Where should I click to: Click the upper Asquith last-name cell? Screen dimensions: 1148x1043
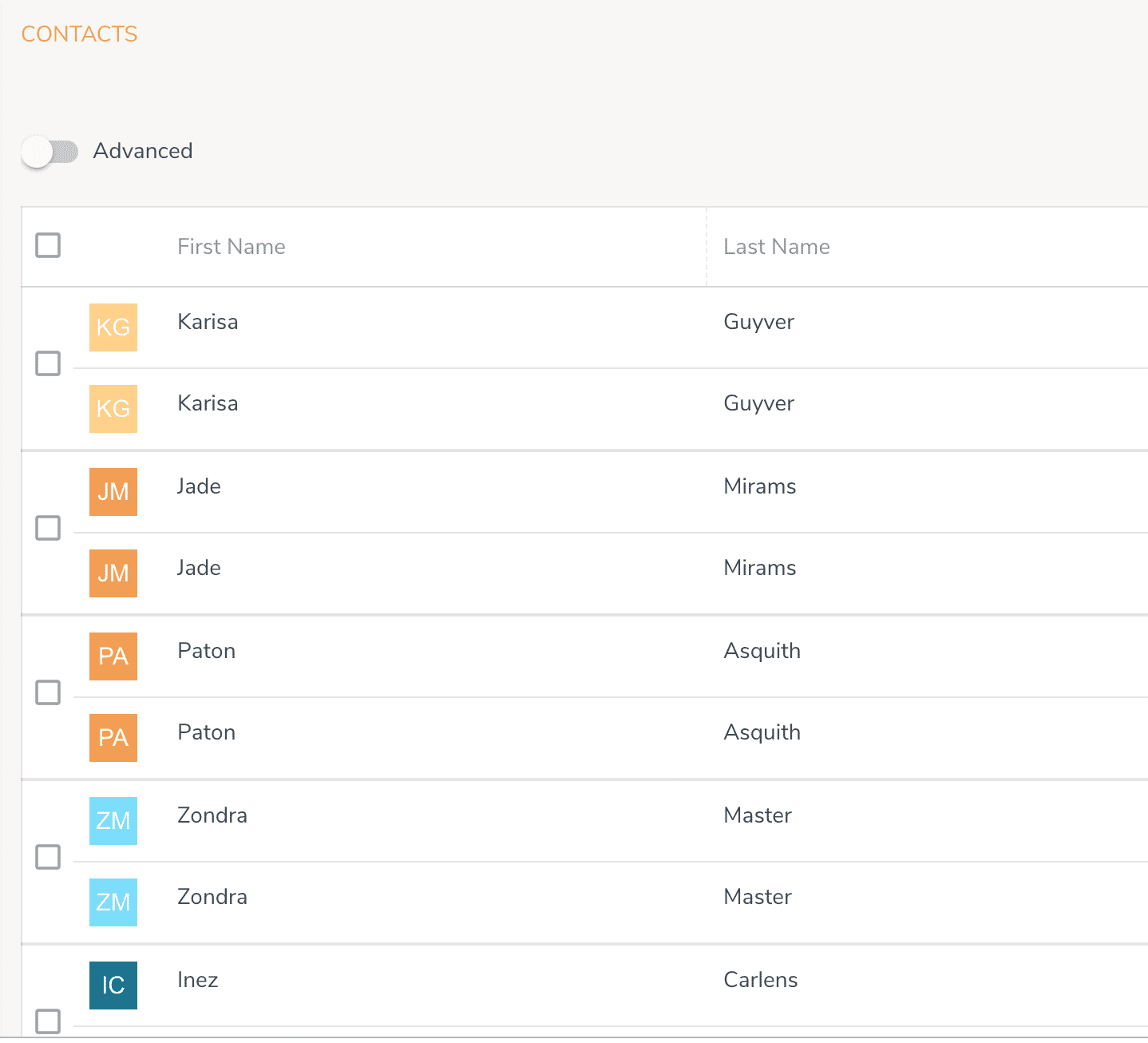(x=762, y=652)
